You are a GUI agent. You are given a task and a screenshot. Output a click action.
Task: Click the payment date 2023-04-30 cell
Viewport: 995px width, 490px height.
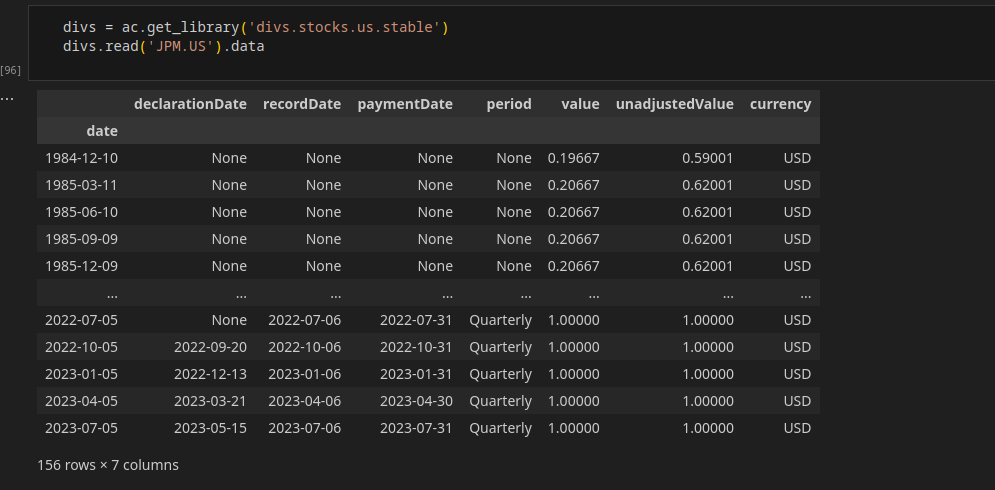[x=416, y=401]
